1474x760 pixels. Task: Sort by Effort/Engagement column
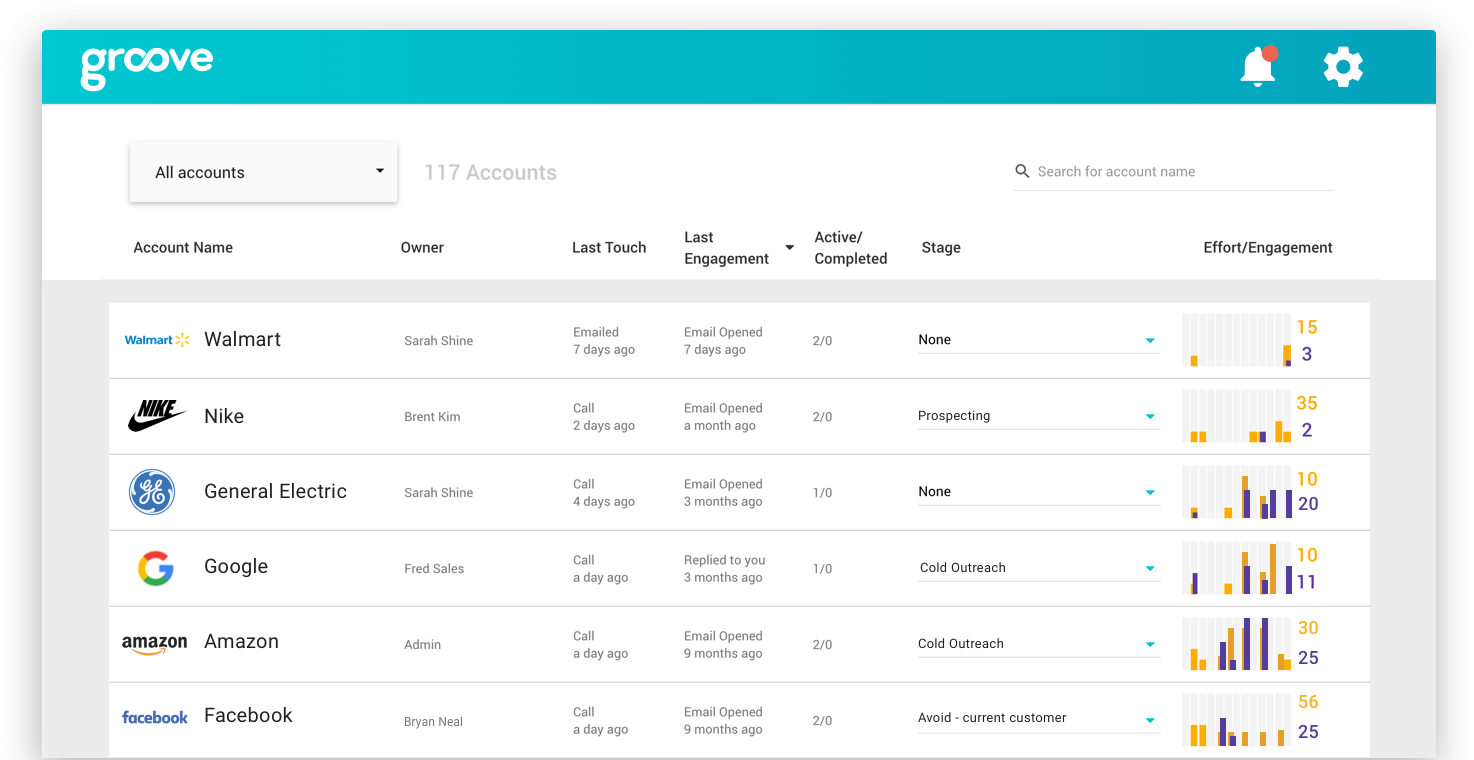click(1268, 248)
